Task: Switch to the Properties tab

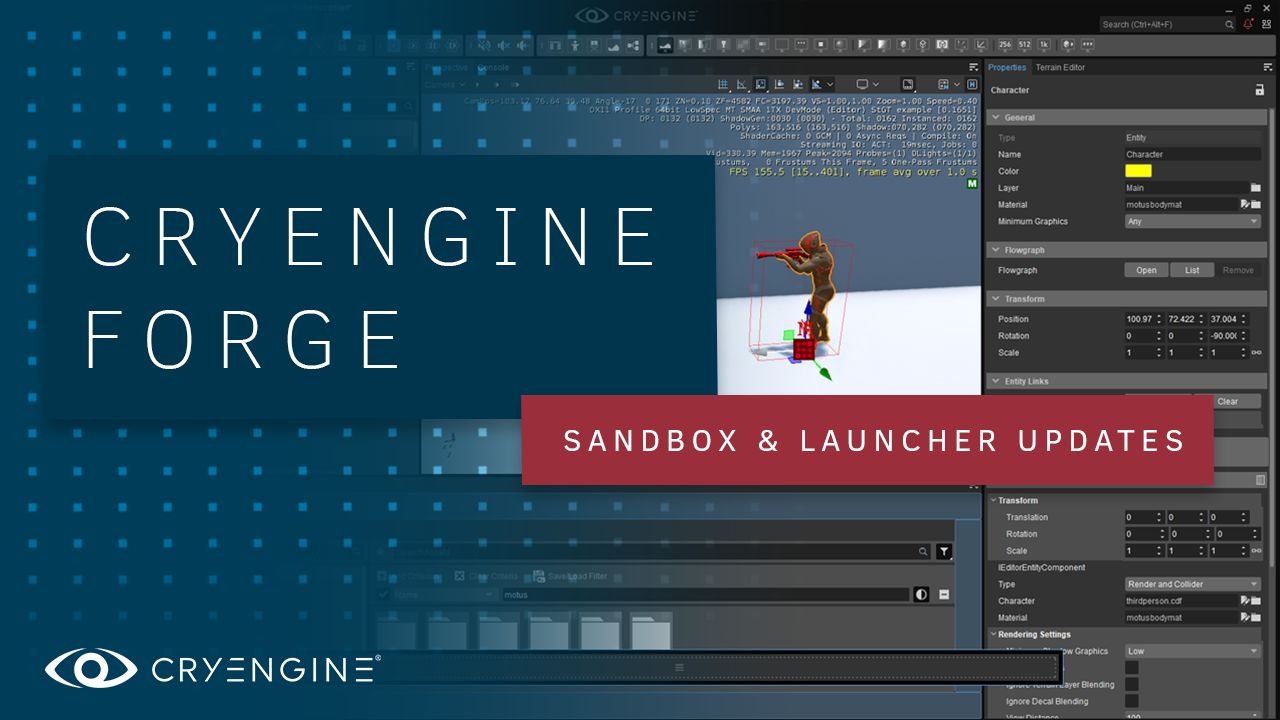Action: (x=1007, y=67)
